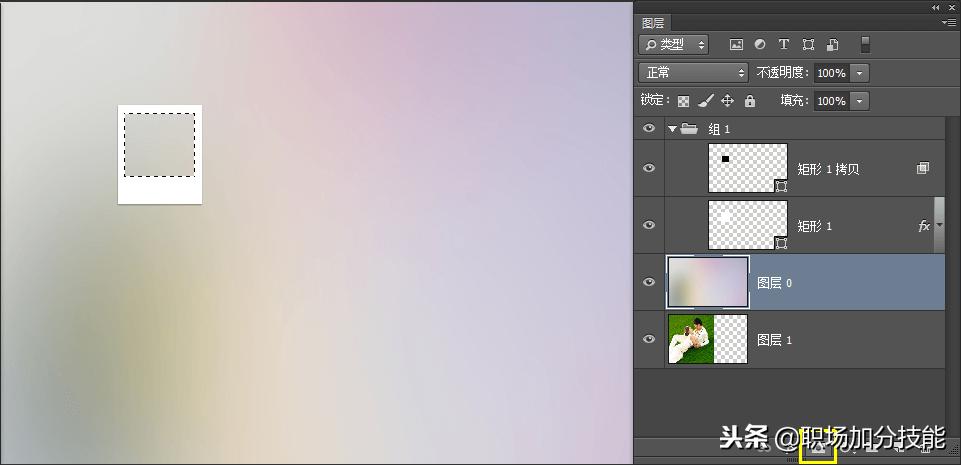Open the 正常 blend mode dropdown

(693, 73)
